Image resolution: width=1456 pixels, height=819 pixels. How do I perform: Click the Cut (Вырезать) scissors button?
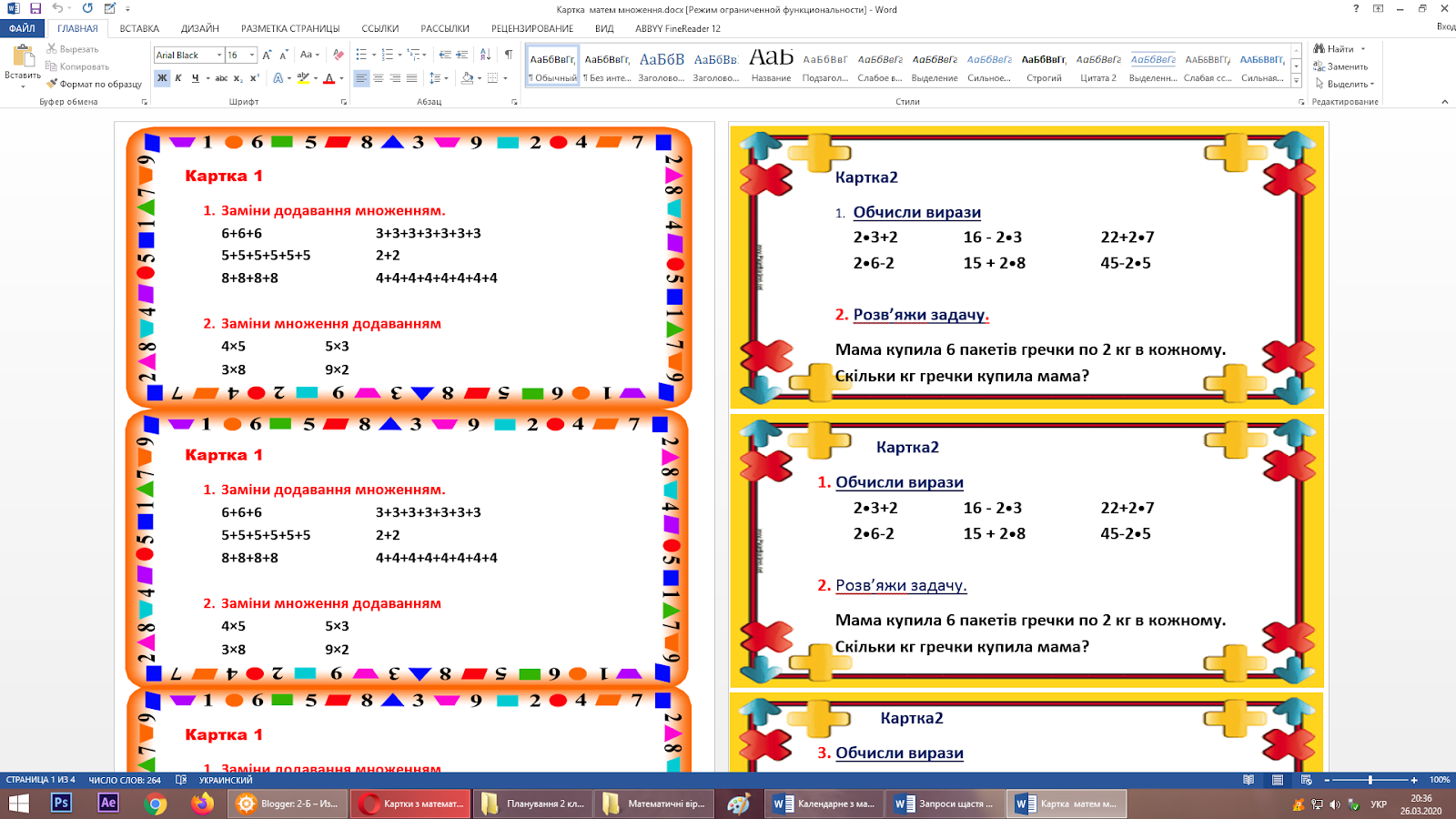(73, 49)
